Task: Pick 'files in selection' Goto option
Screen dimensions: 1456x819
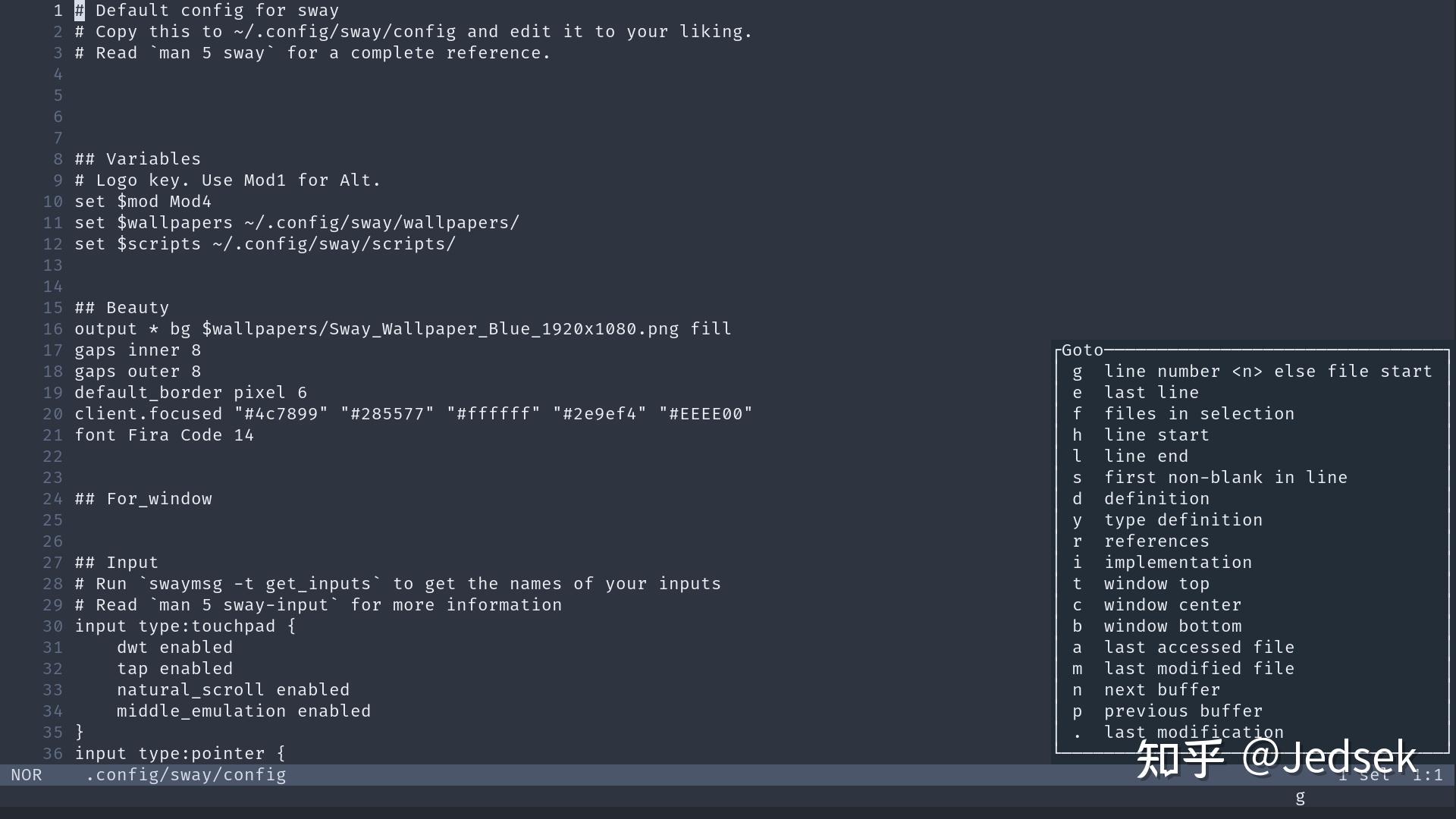Action: tap(1198, 414)
